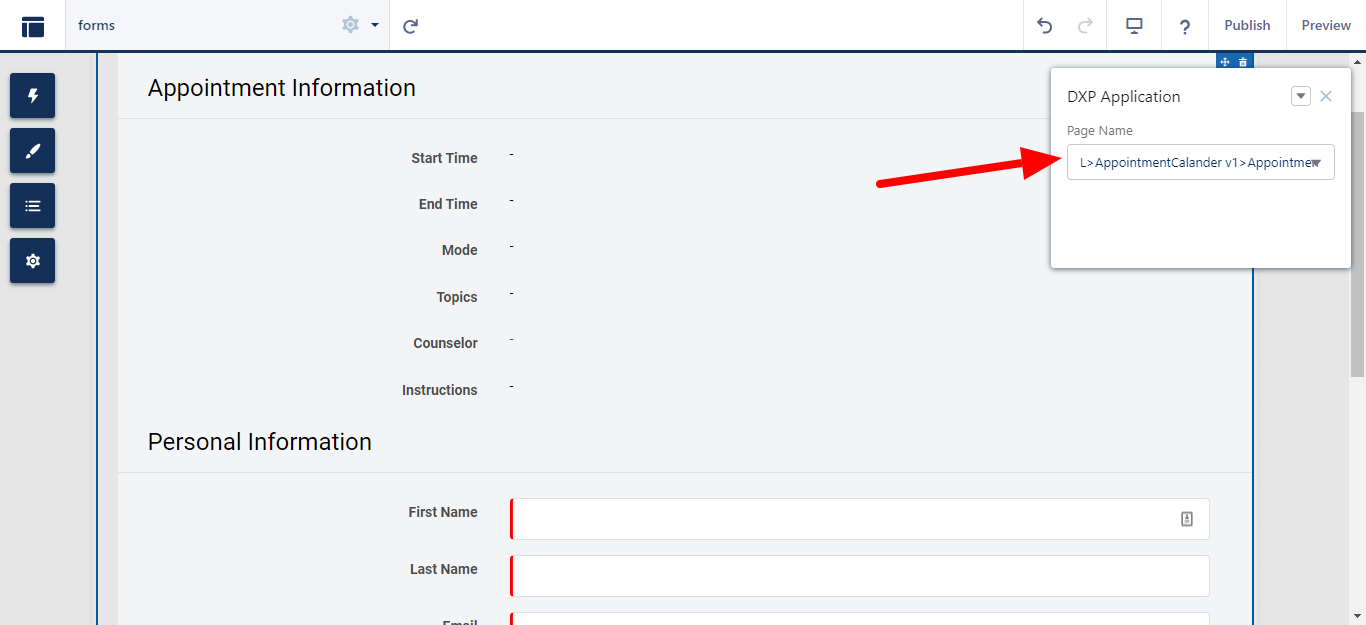Click the refresh page icon
Viewport: 1366px width, 625px height.
point(410,26)
